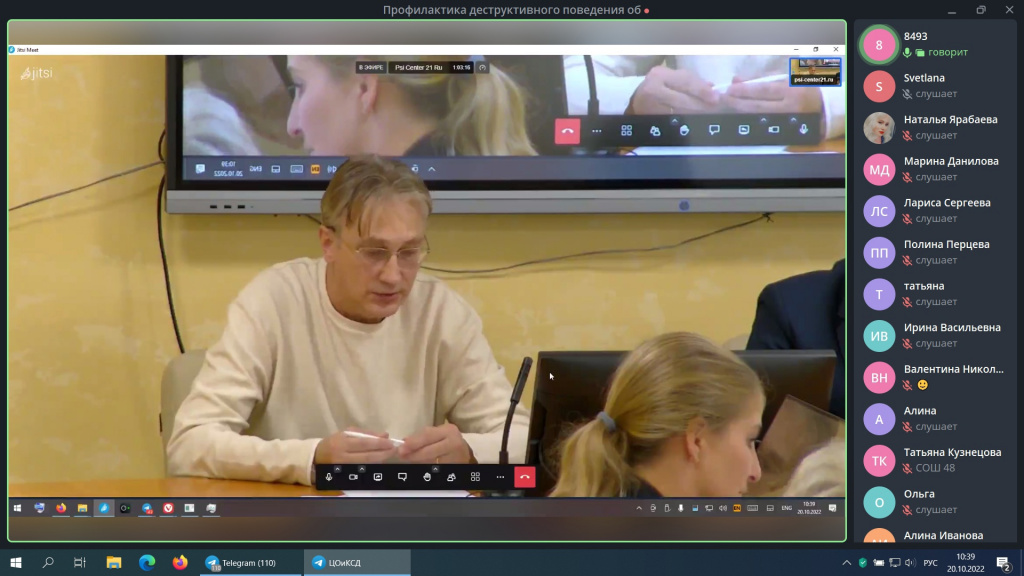
Task: Launch Microsoft Edge from the taskbar
Action: [147, 562]
